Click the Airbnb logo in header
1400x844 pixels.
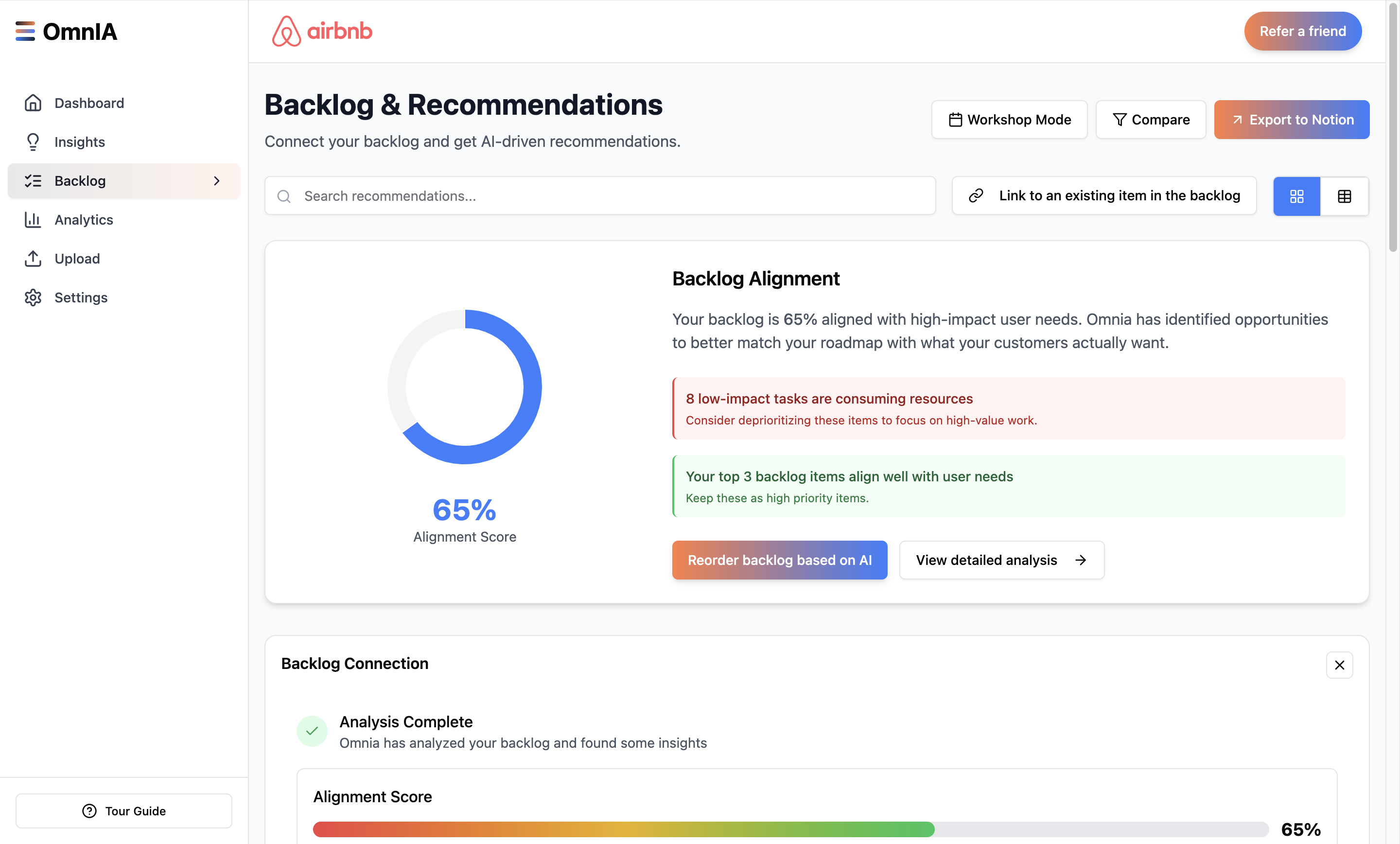pos(322,31)
